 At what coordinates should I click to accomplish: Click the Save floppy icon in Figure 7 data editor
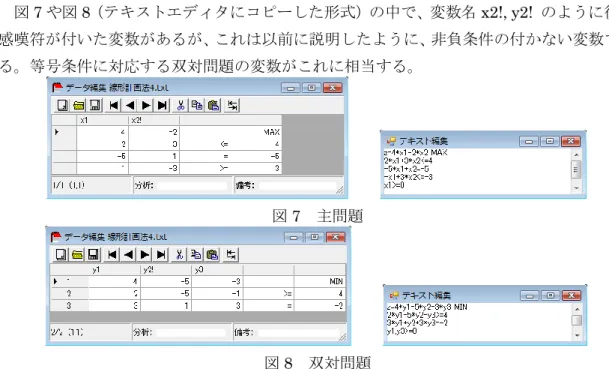point(95,105)
